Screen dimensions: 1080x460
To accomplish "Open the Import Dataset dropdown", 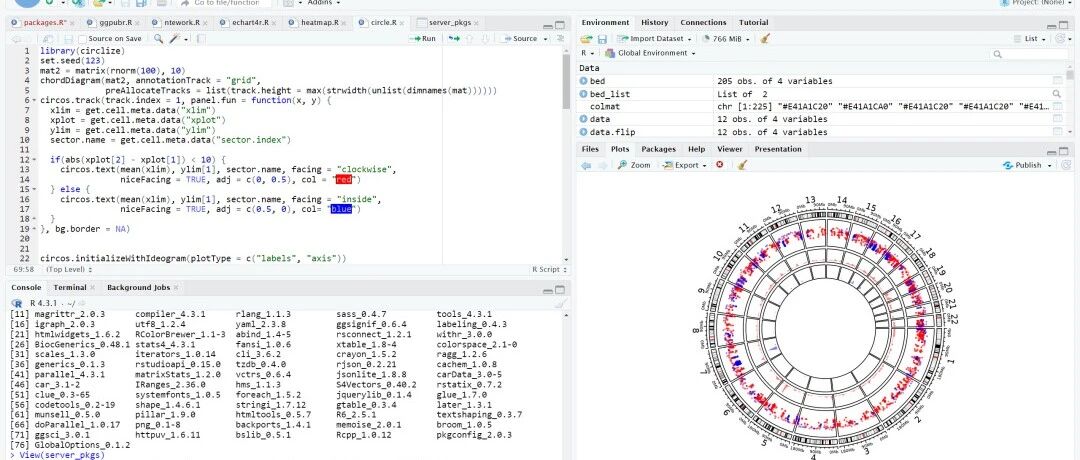I will [x=655, y=39].
